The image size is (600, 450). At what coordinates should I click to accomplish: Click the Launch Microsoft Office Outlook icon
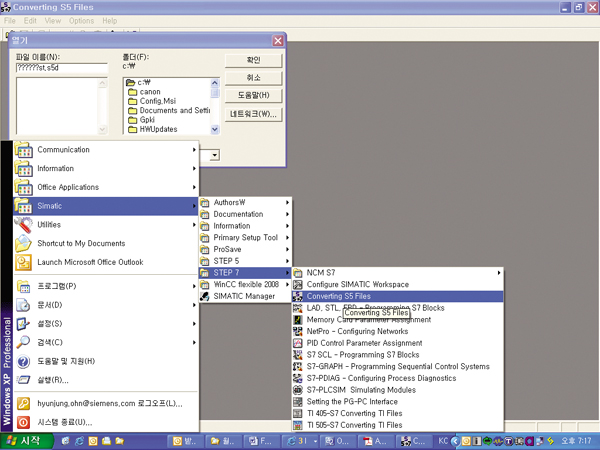pos(23,262)
